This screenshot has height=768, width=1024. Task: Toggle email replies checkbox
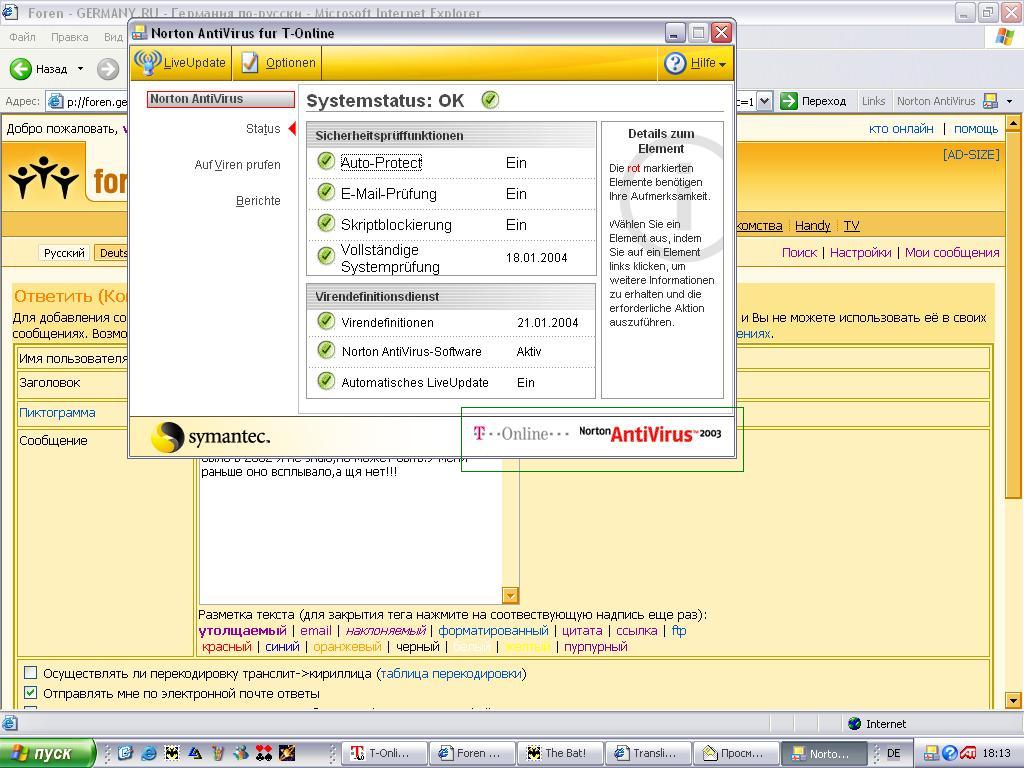click(x=30, y=692)
